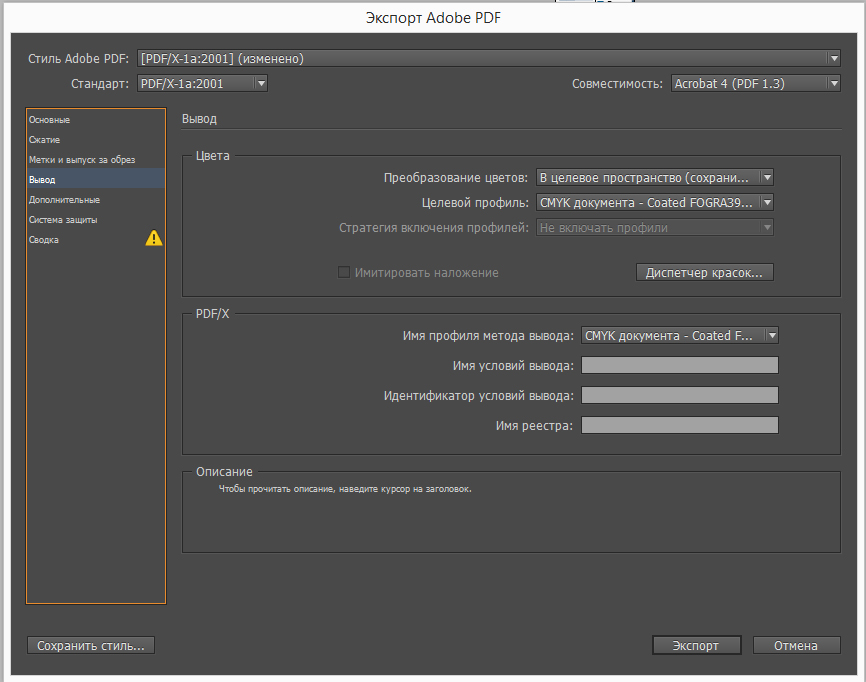The height and width of the screenshot is (682, 866).
Task: Open the Стратегия включения профилей dropdown
Action: 654,228
